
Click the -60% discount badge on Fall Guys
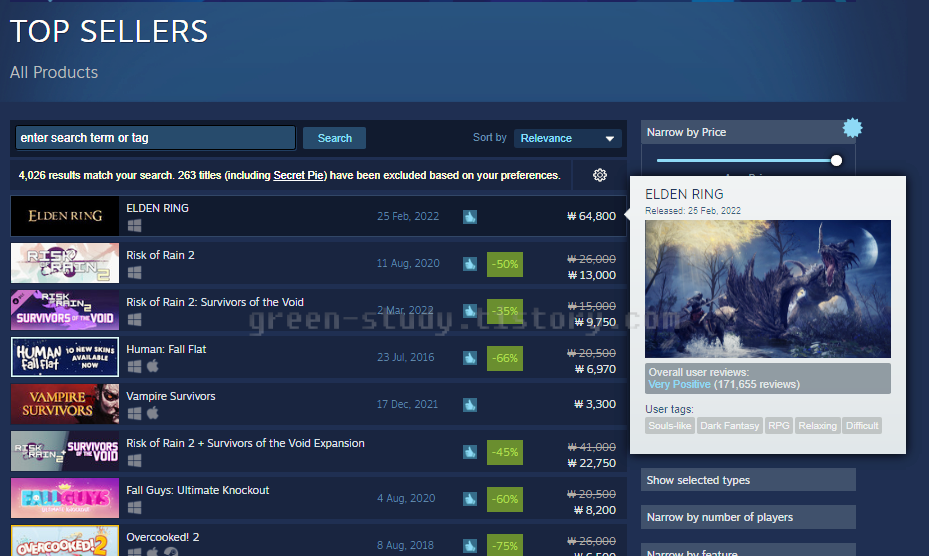pos(505,499)
